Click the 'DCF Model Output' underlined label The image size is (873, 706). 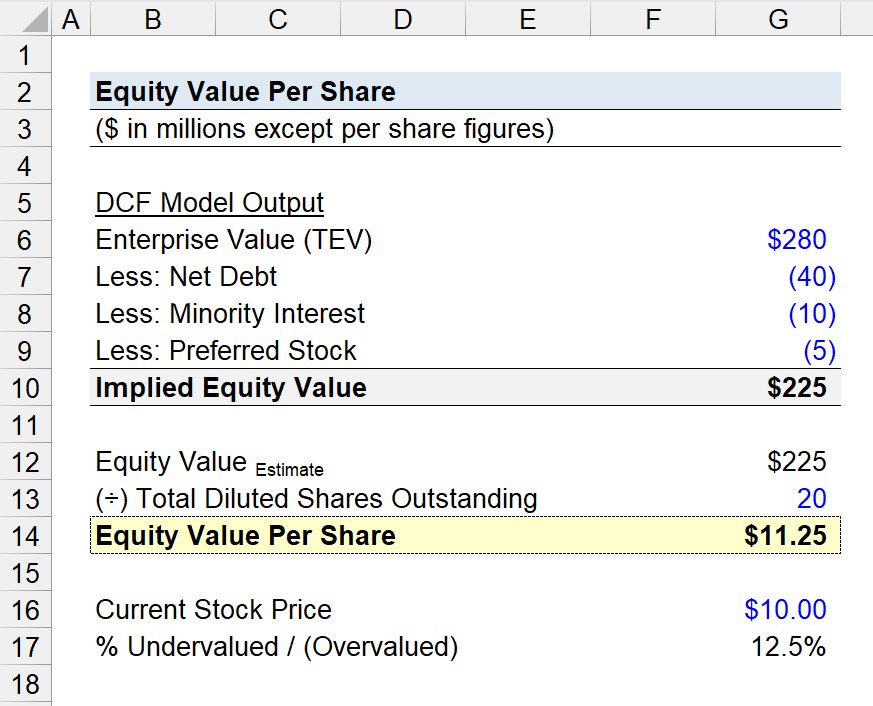[209, 203]
